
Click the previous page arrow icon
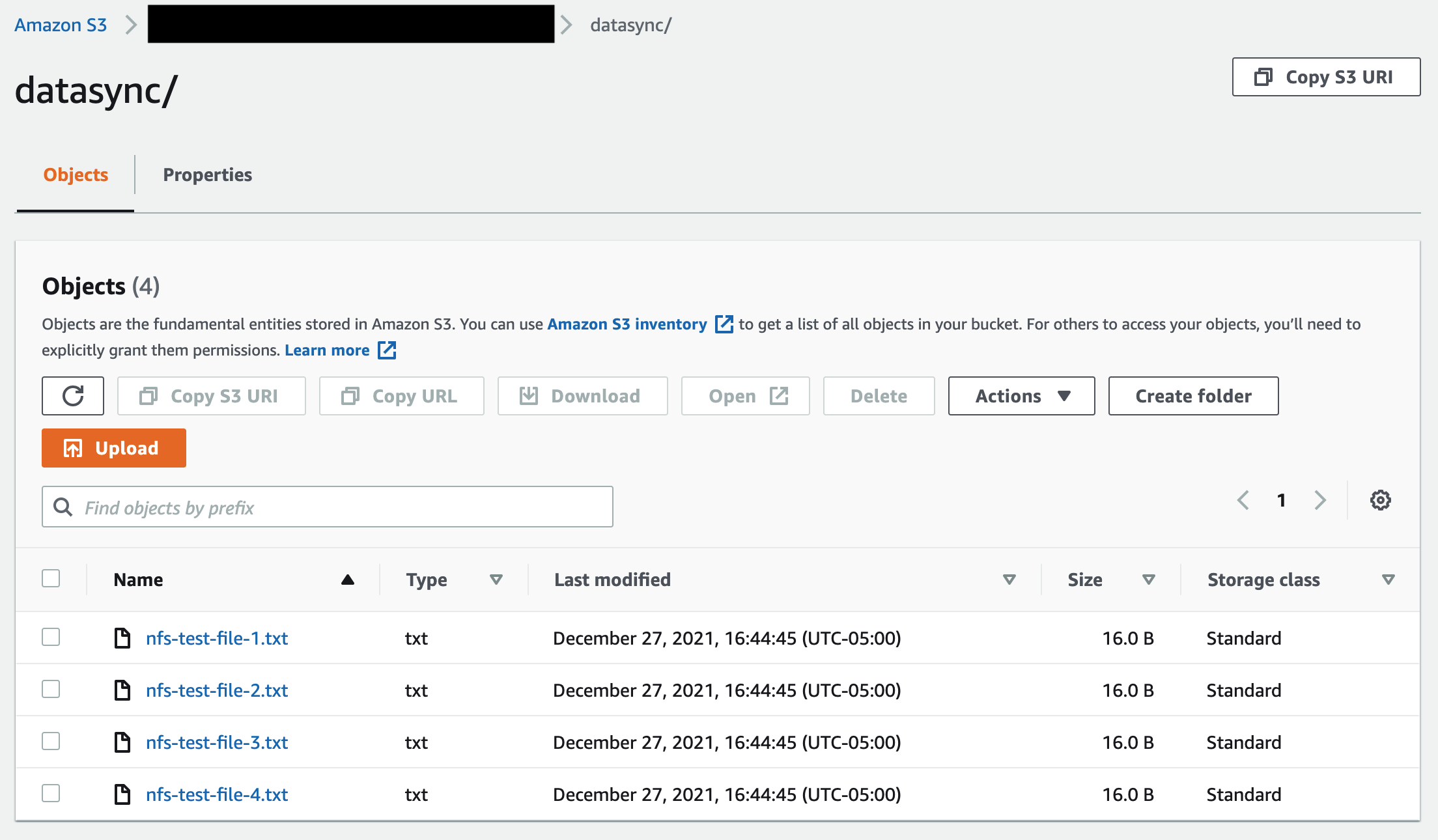1243,500
